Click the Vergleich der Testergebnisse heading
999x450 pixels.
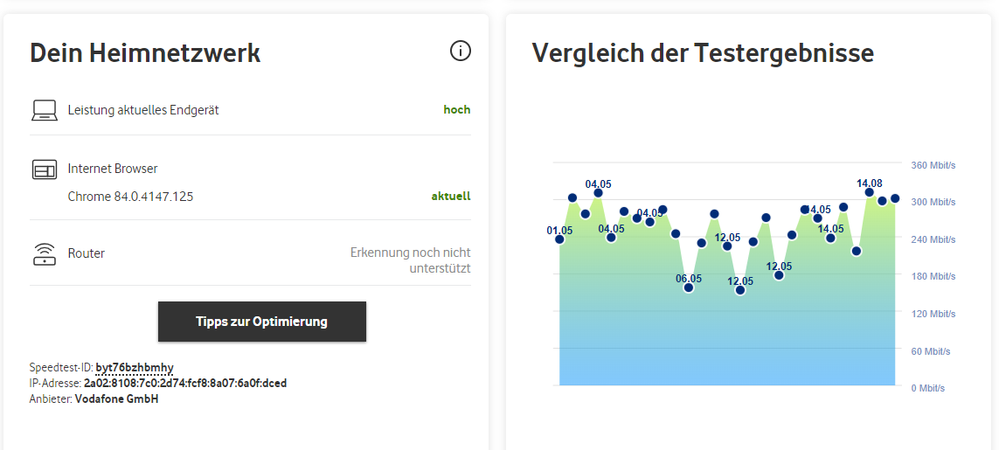pos(703,52)
